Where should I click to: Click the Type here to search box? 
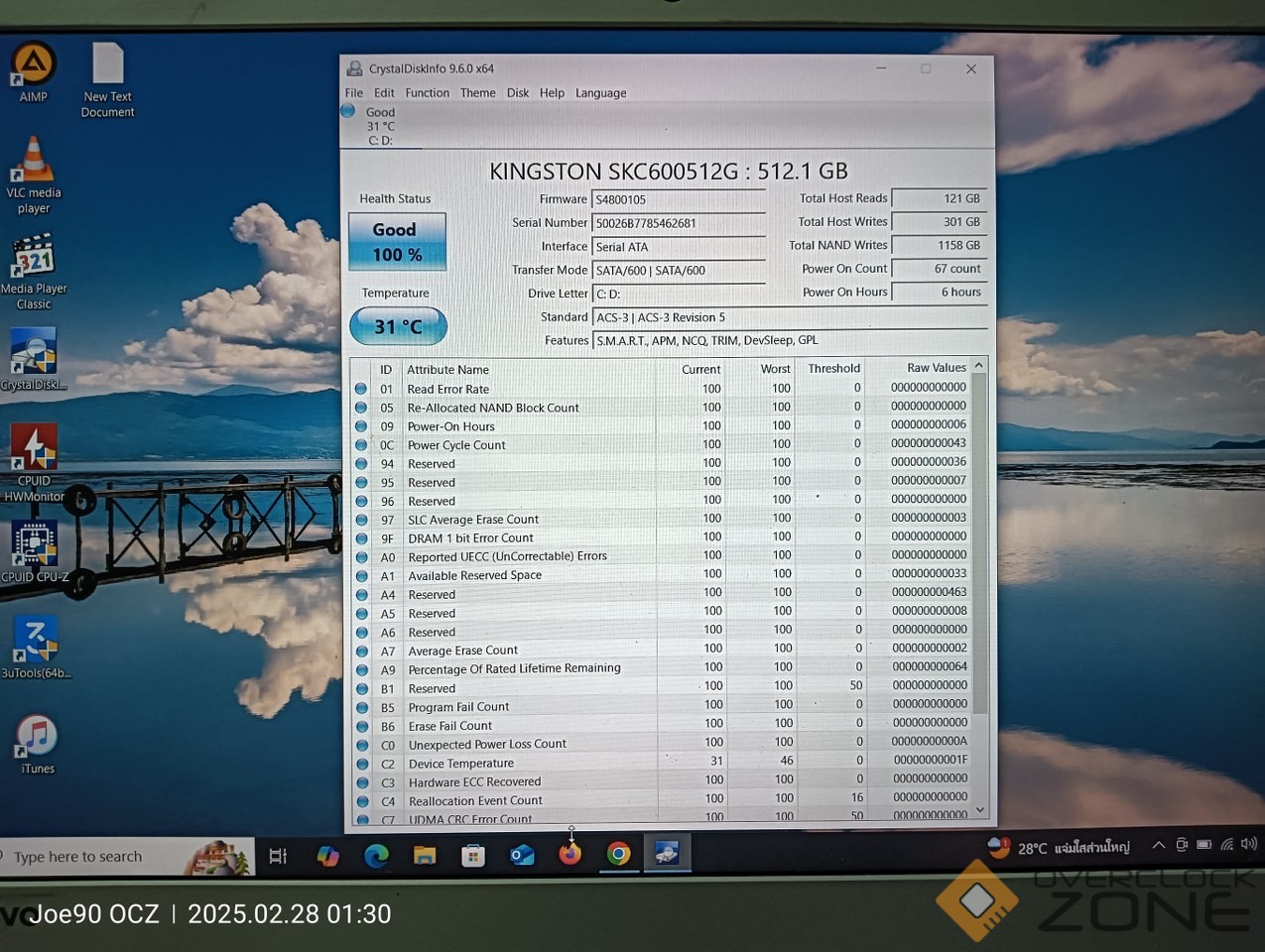tap(127, 857)
